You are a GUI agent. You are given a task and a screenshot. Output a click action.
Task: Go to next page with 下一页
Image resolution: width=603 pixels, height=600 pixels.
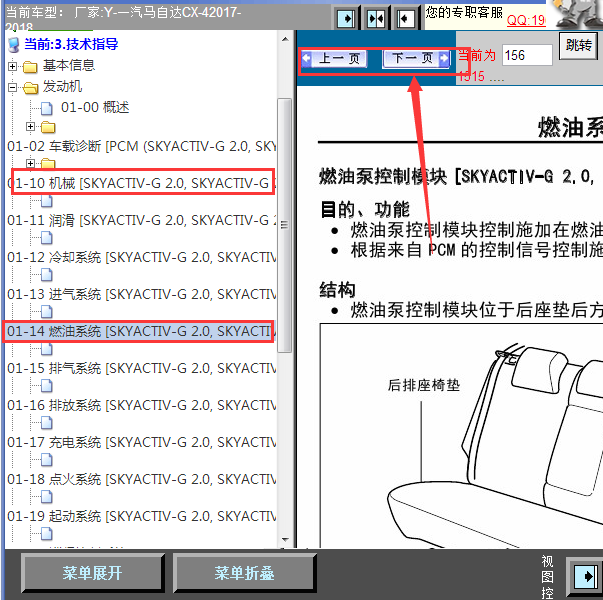(x=416, y=58)
